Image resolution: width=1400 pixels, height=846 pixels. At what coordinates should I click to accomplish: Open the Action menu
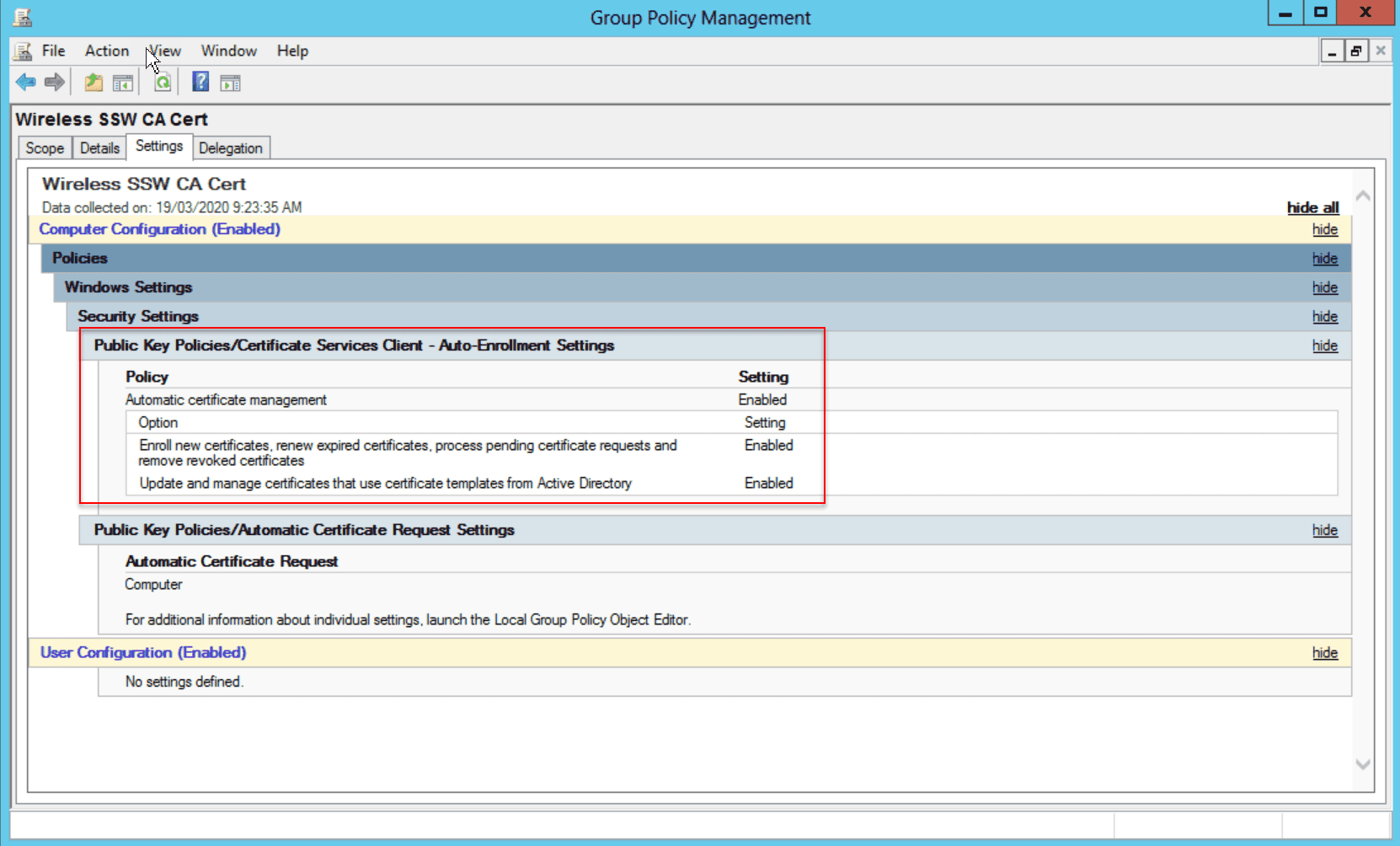click(107, 51)
